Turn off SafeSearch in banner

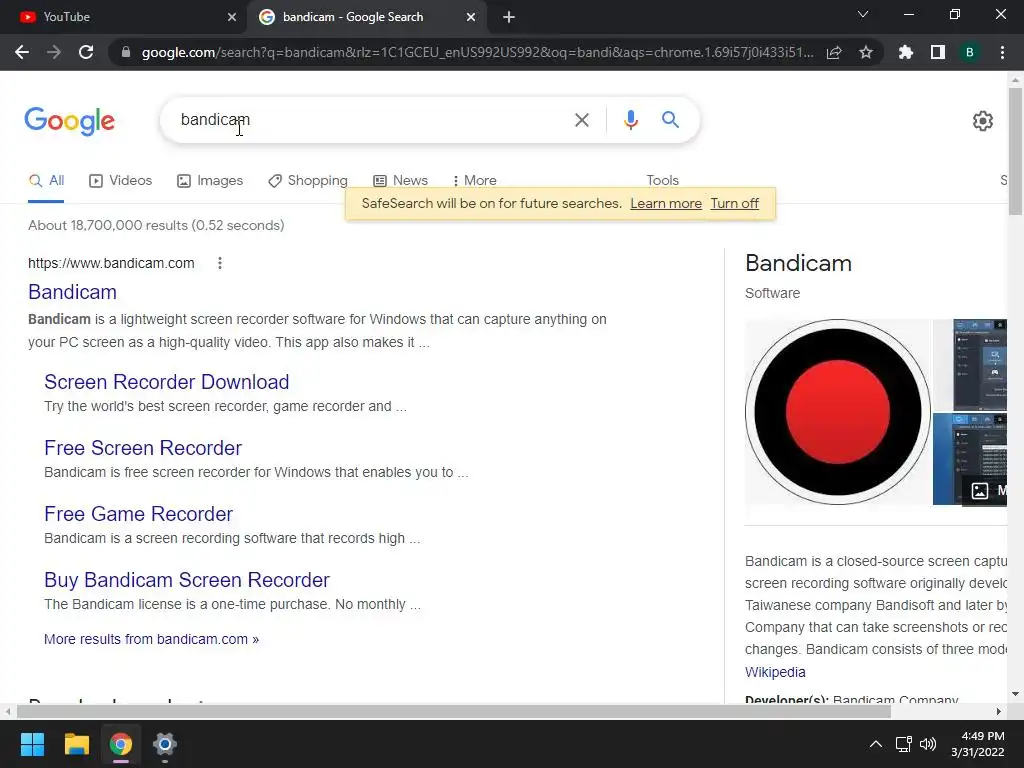(x=735, y=204)
